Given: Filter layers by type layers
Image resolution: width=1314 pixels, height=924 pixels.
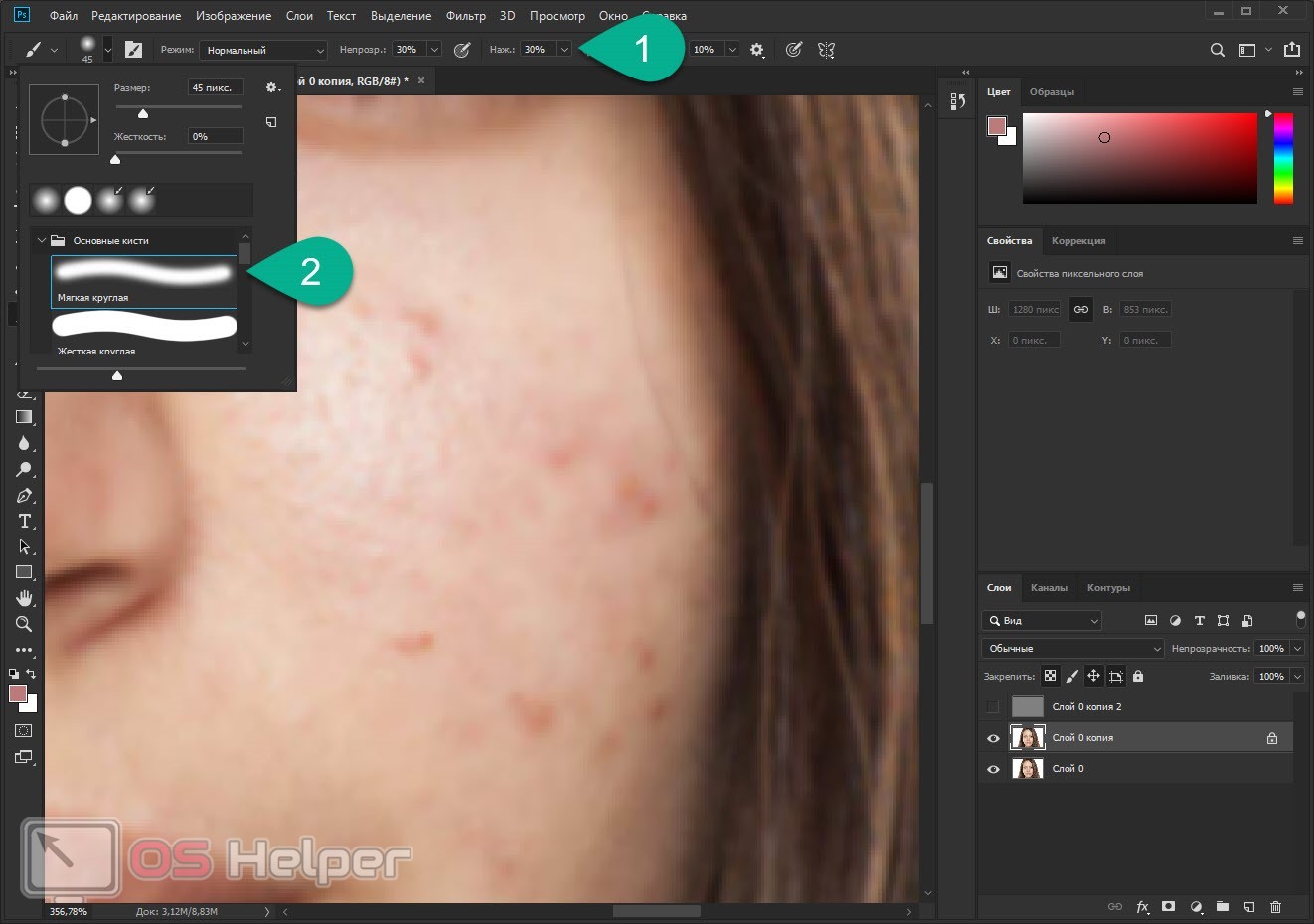Looking at the screenshot, I should click(x=1199, y=620).
